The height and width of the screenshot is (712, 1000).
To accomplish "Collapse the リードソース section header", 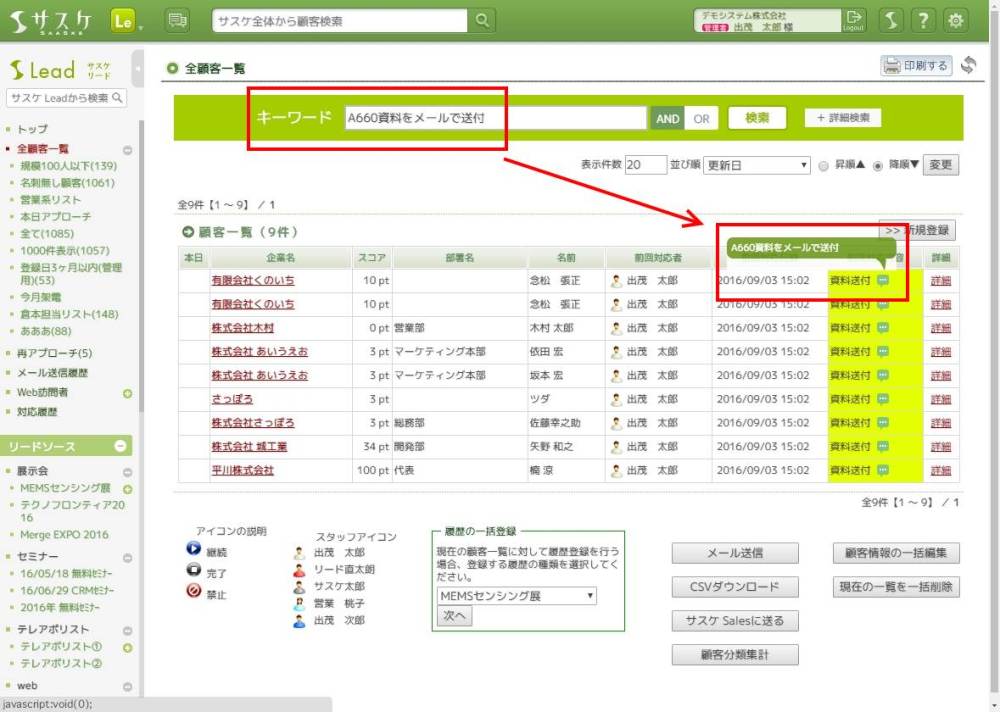I will [120, 446].
